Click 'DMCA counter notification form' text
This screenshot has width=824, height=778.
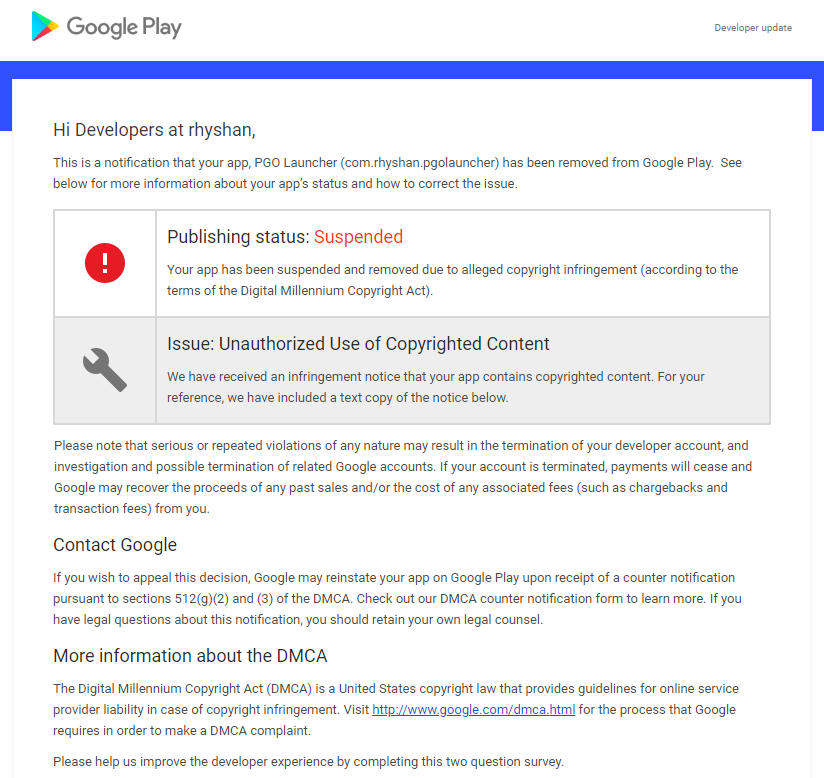tap(531, 599)
